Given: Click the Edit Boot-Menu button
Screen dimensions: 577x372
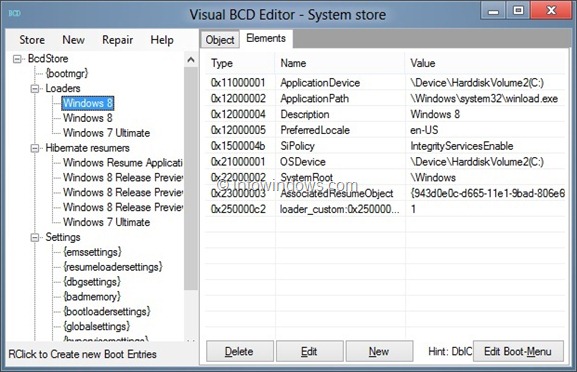Looking at the screenshot, I should click(518, 351).
